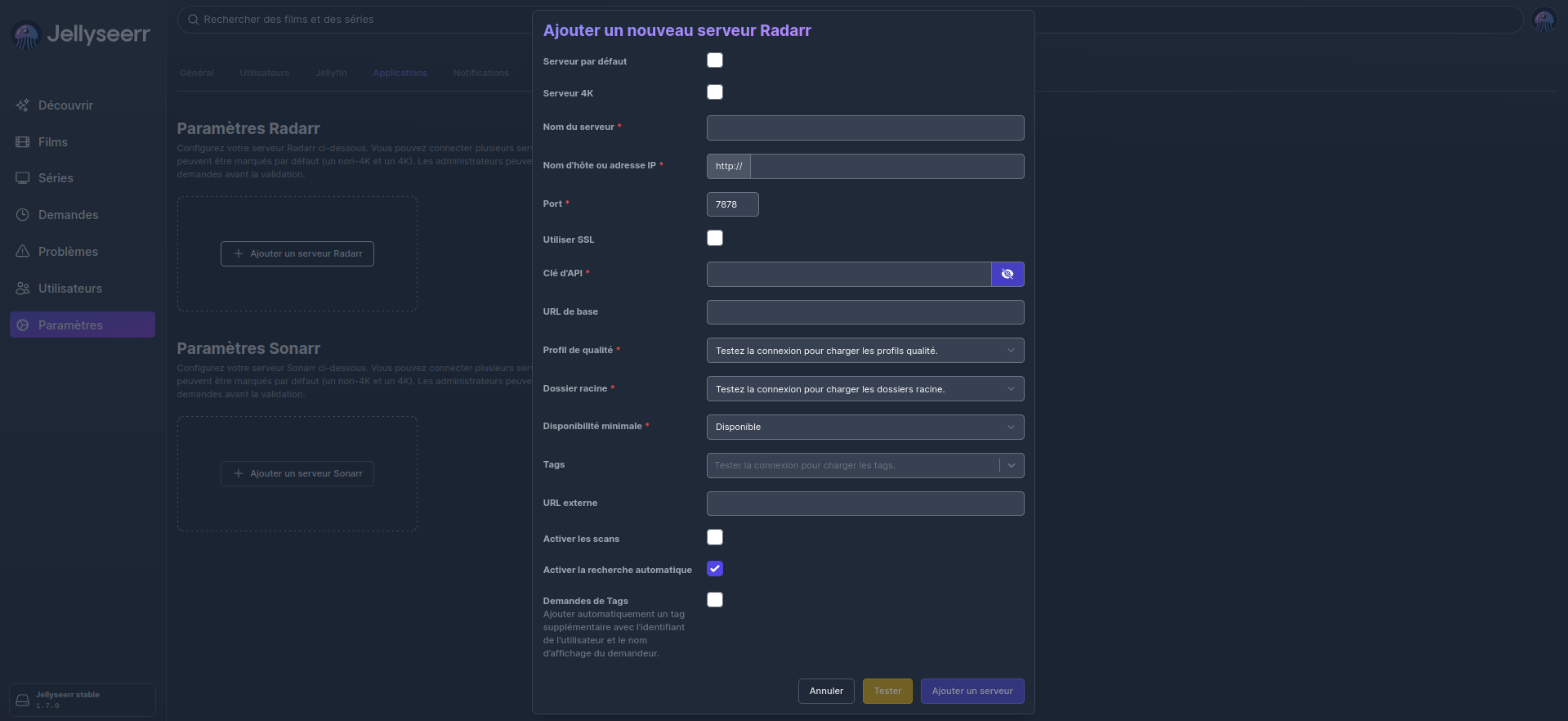Click the Problèmes warning icon

pyautogui.click(x=23, y=252)
